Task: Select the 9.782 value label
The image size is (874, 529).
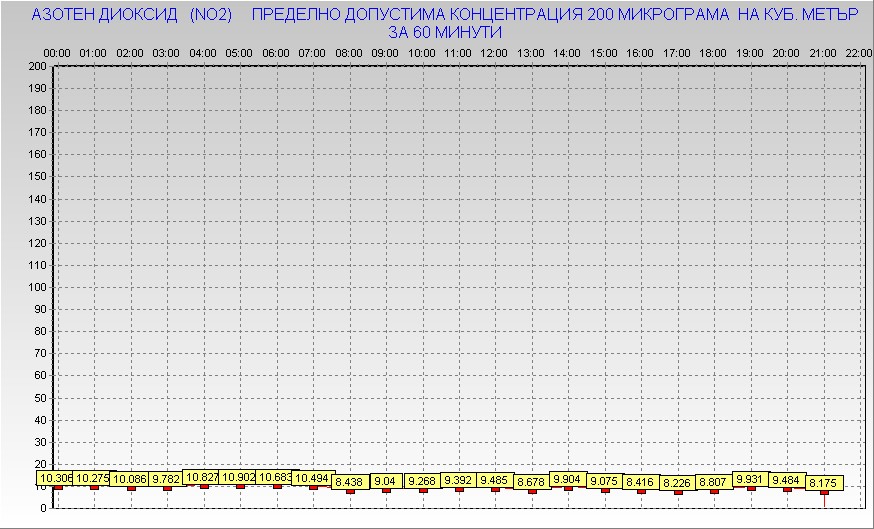Action: tap(166, 479)
